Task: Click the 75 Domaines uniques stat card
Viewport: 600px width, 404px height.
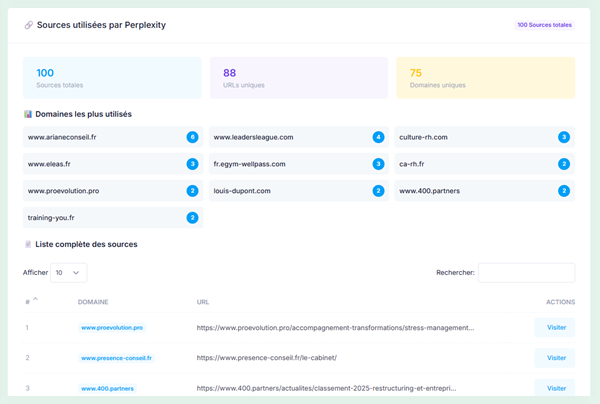Action: pos(486,78)
